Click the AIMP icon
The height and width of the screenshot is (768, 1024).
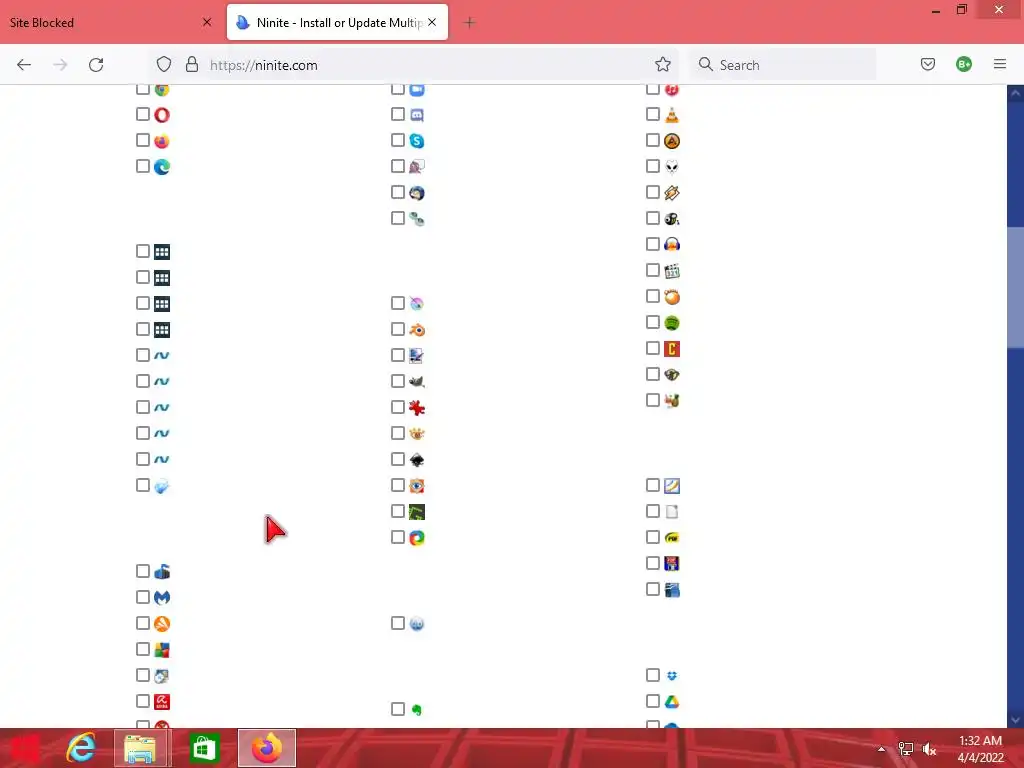[671, 141]
